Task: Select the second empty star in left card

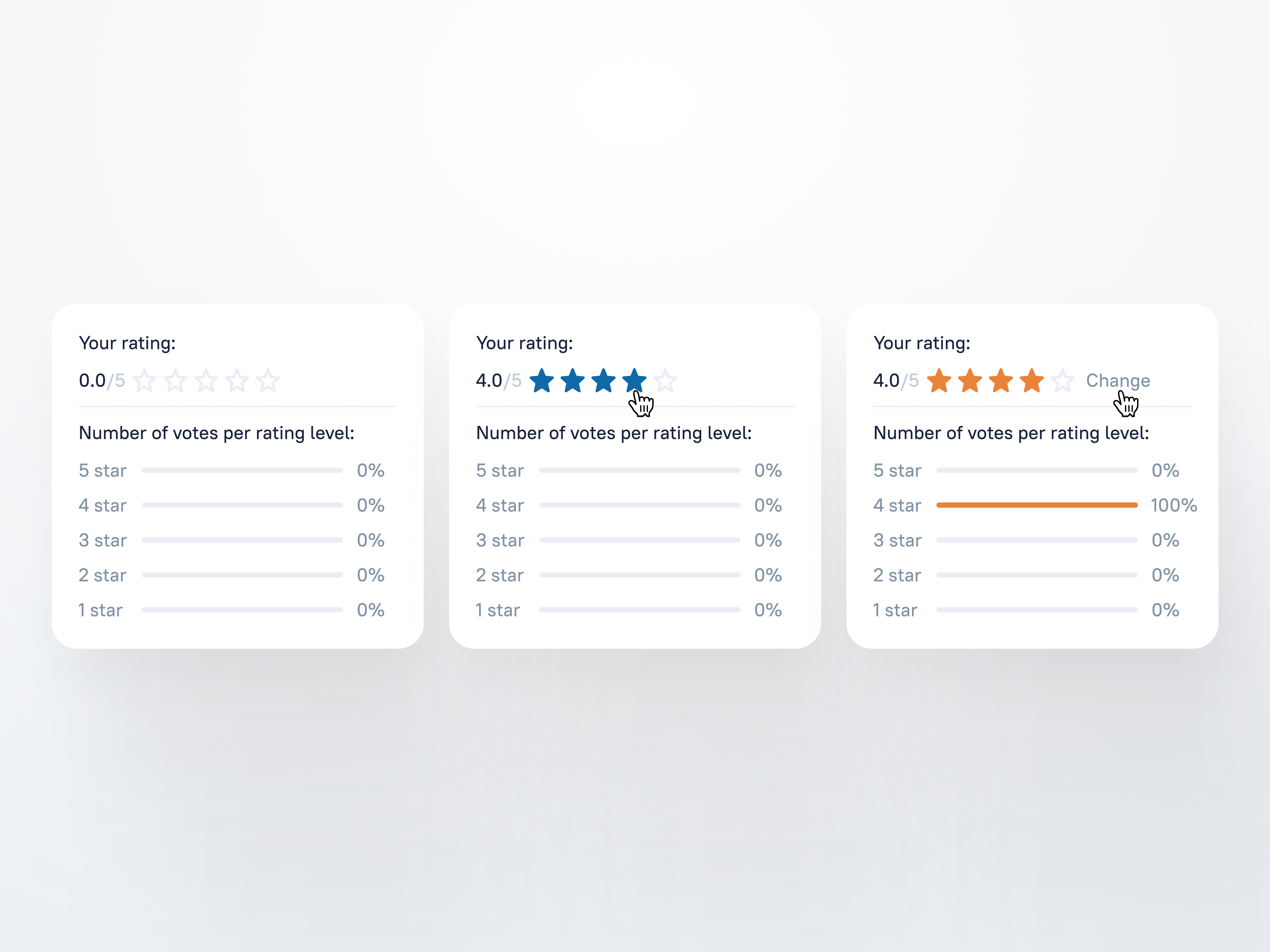Action: (x=175, y=381)
